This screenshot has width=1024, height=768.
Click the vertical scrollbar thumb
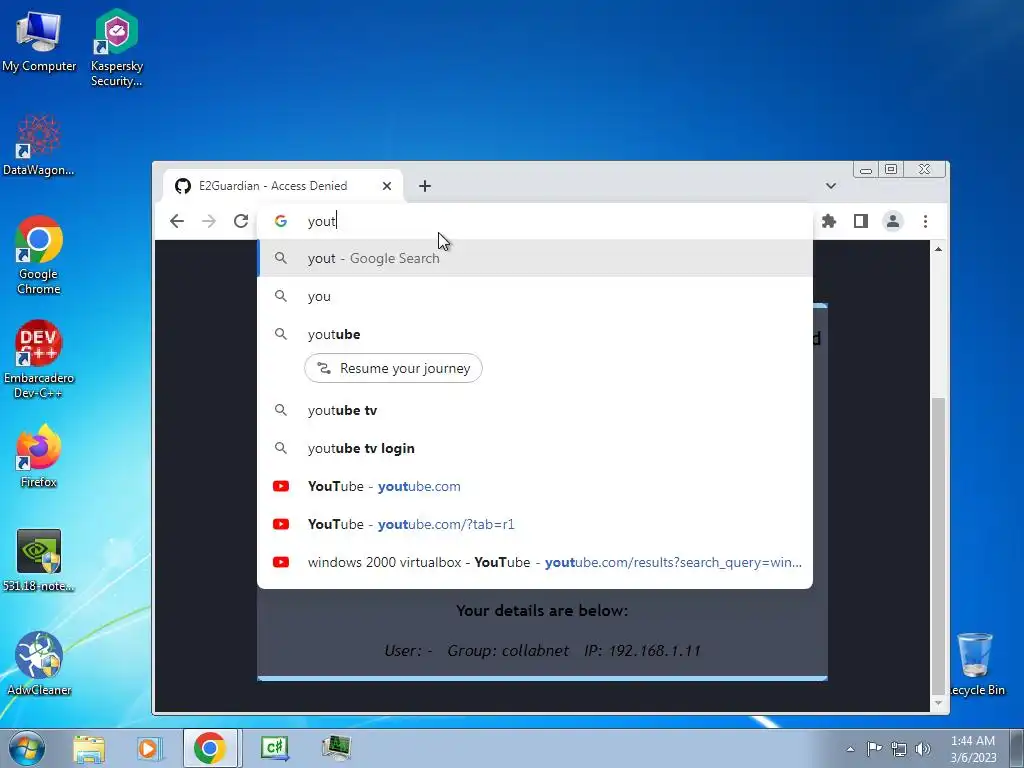tap(938, 546)
